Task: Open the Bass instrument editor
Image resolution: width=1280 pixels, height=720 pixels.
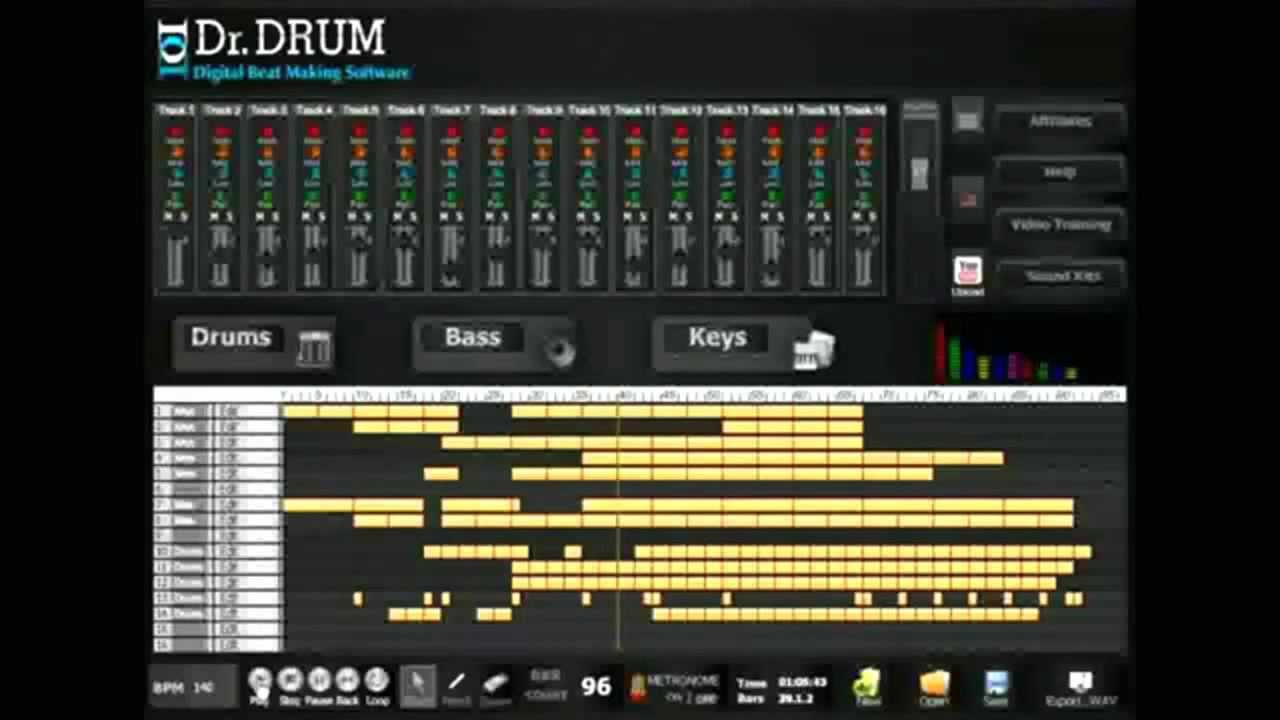Action: 495,343
